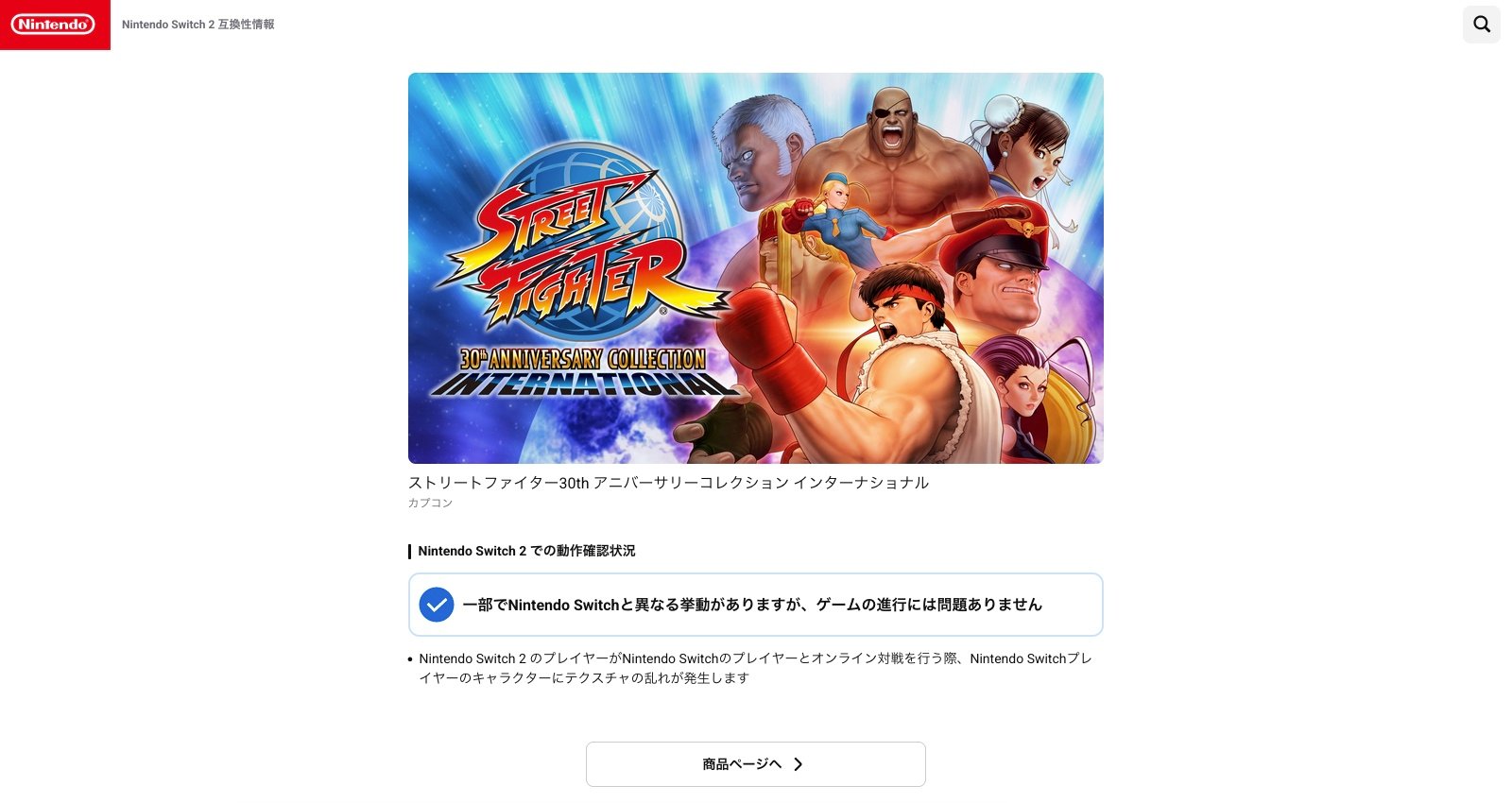Click the bullet note about オンライン対戦
The height and width of the screenshot is (803, 1512).
(755, 668)
